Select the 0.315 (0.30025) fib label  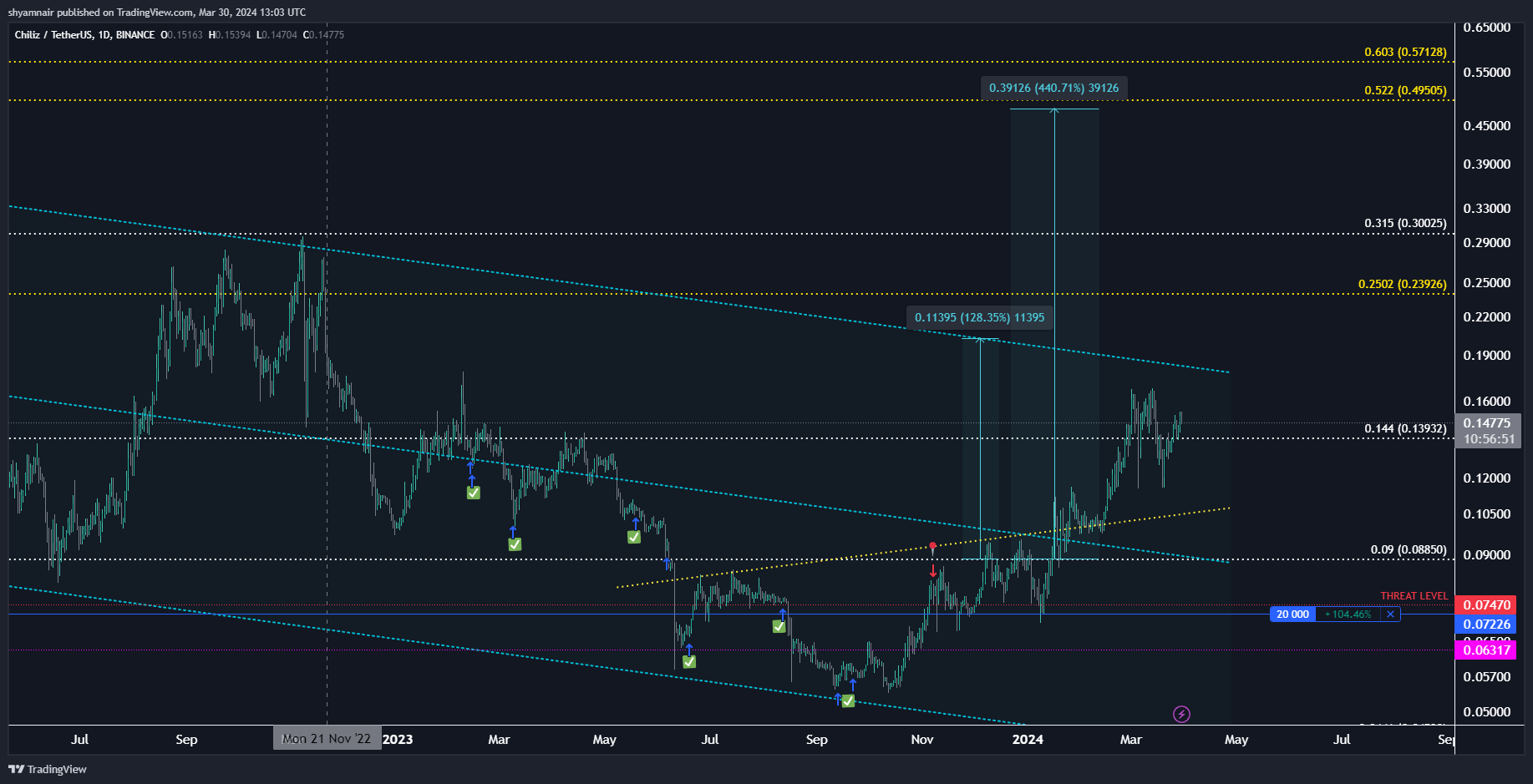pos(1405,223)
